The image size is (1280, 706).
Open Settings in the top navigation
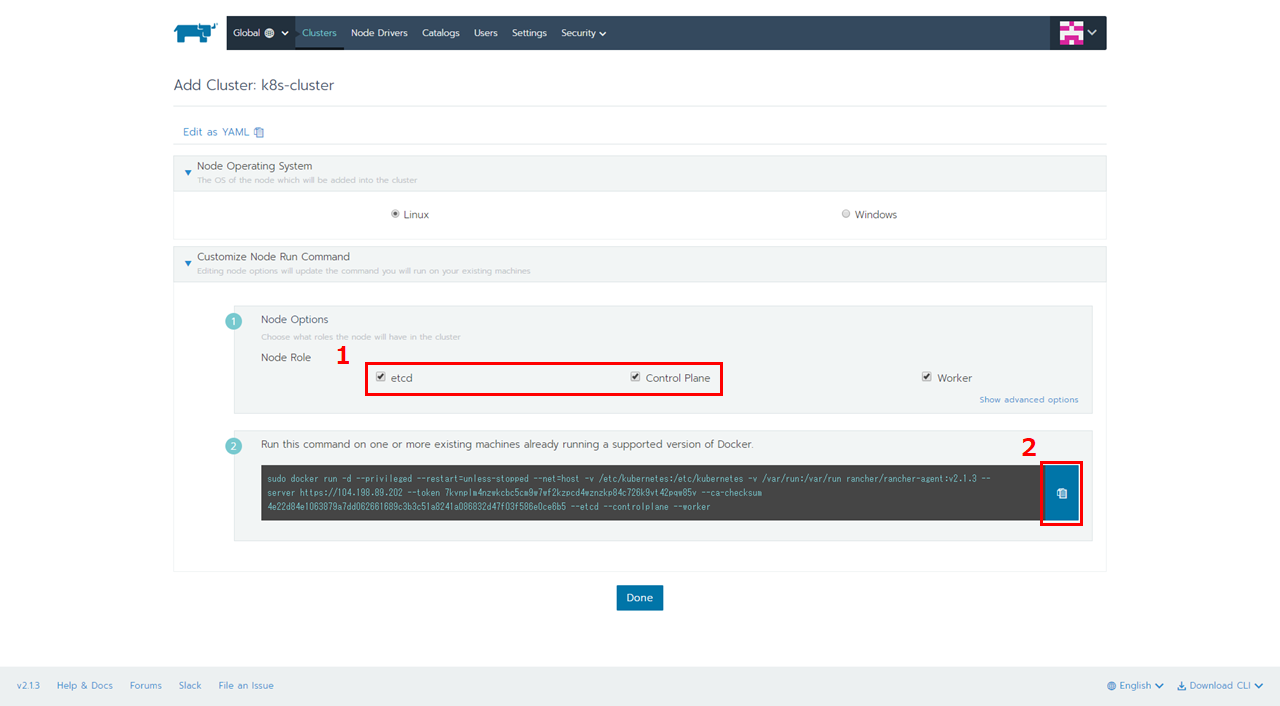[x=529, y=33]
